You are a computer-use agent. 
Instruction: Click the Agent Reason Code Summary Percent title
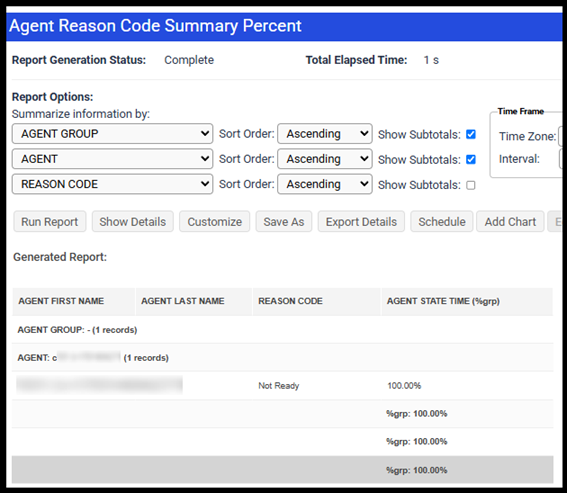(155, 26)
